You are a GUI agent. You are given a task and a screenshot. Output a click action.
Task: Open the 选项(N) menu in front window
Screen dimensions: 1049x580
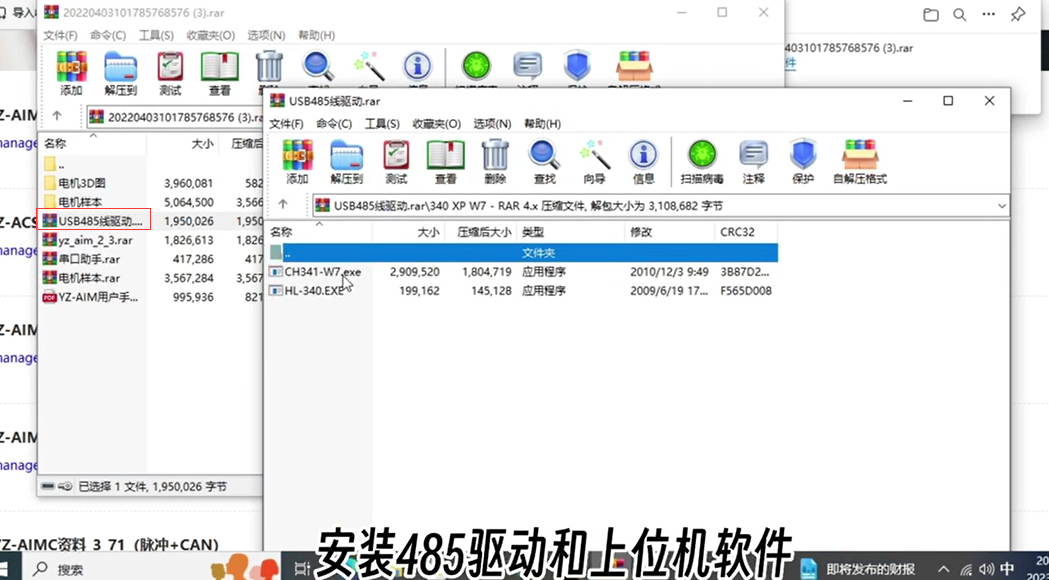(x=492, y=124)
